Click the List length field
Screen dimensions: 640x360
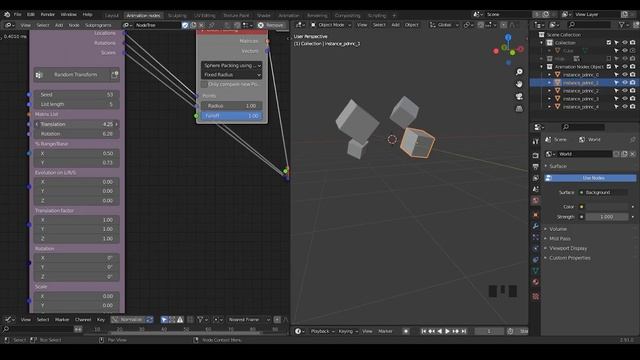pos(76,104)
